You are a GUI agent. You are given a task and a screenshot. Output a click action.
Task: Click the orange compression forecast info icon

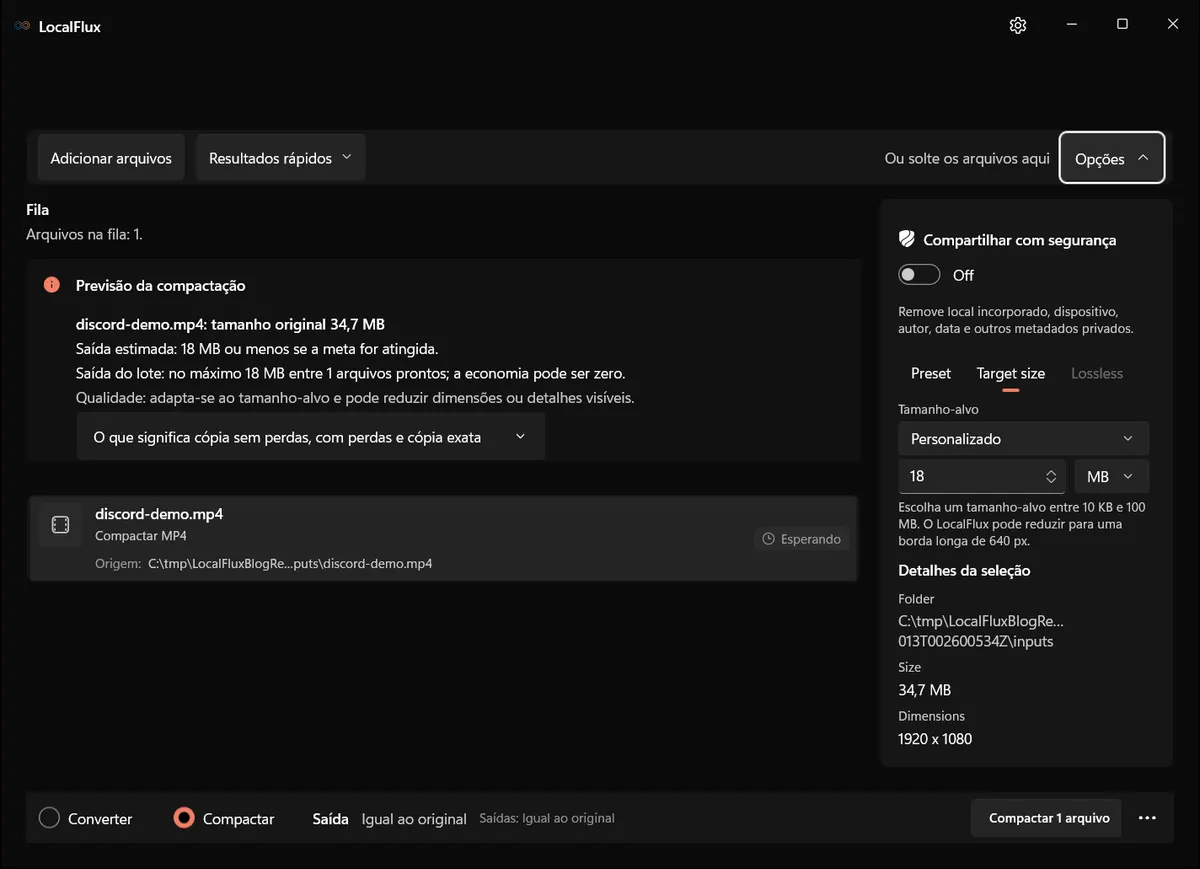pyautogui.click(x=52, y=285)
